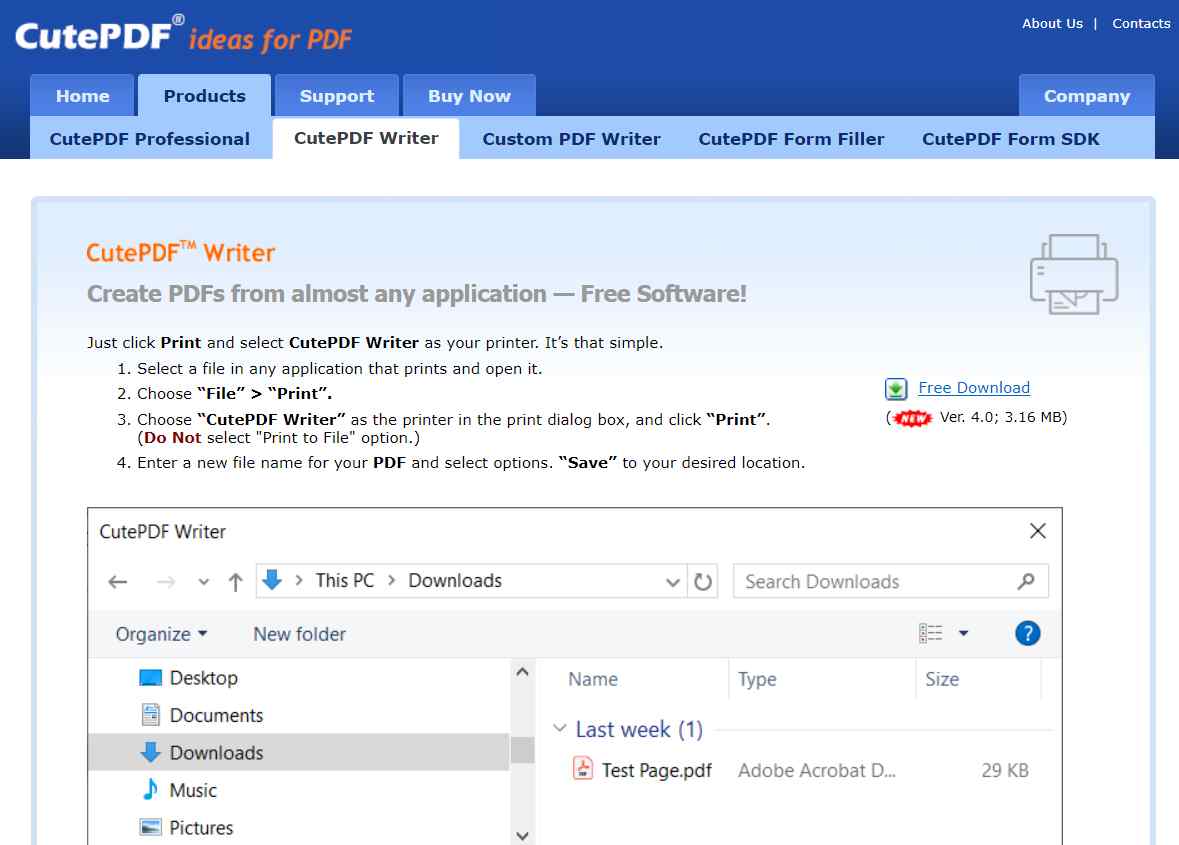The height and width of the screenshot is (845, 1179).
Task: Click the refresh icon in the address bar
Action: pos(704,581)
